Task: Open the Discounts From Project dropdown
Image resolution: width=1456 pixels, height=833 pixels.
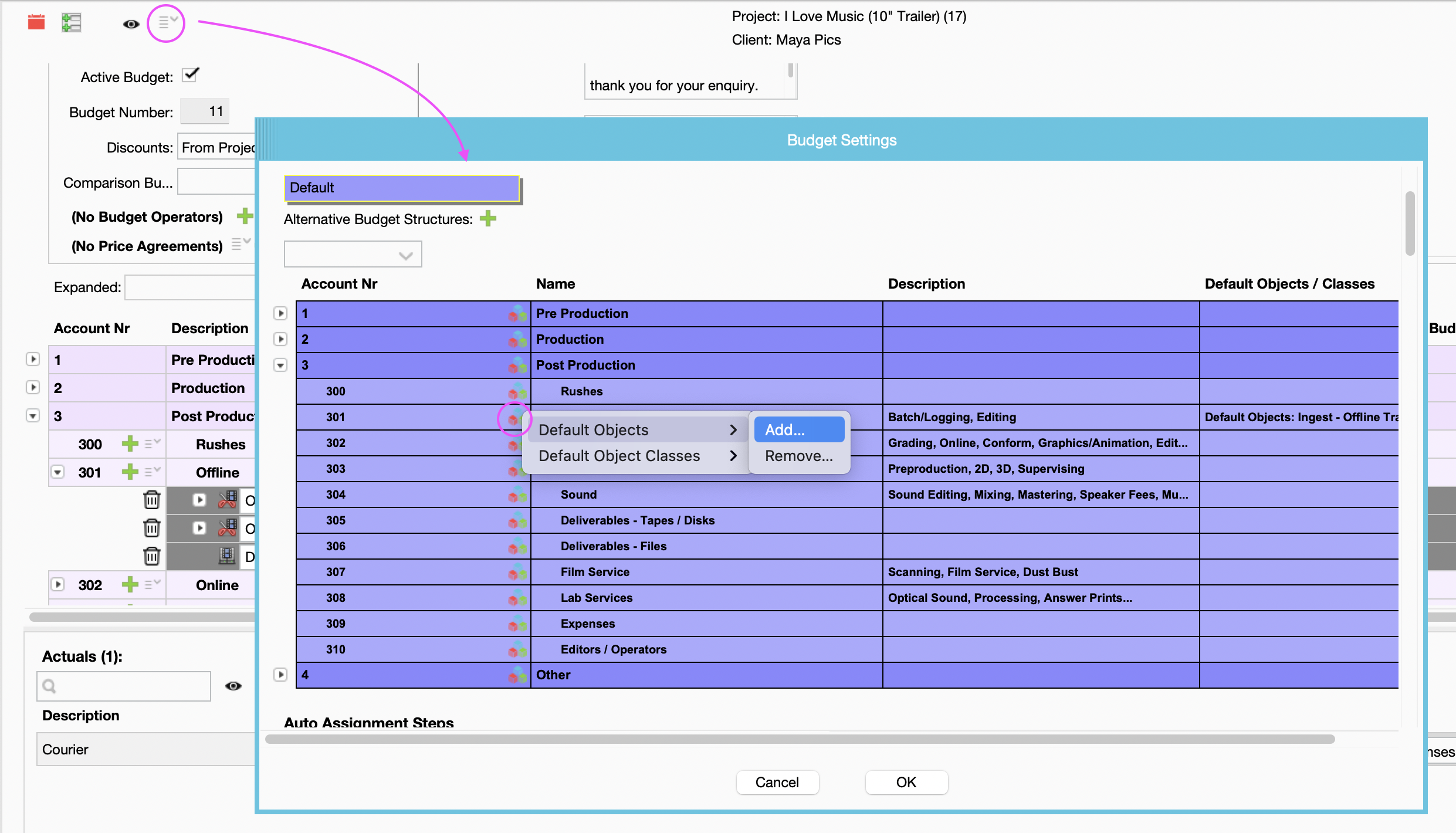Action: pos(216,147)
